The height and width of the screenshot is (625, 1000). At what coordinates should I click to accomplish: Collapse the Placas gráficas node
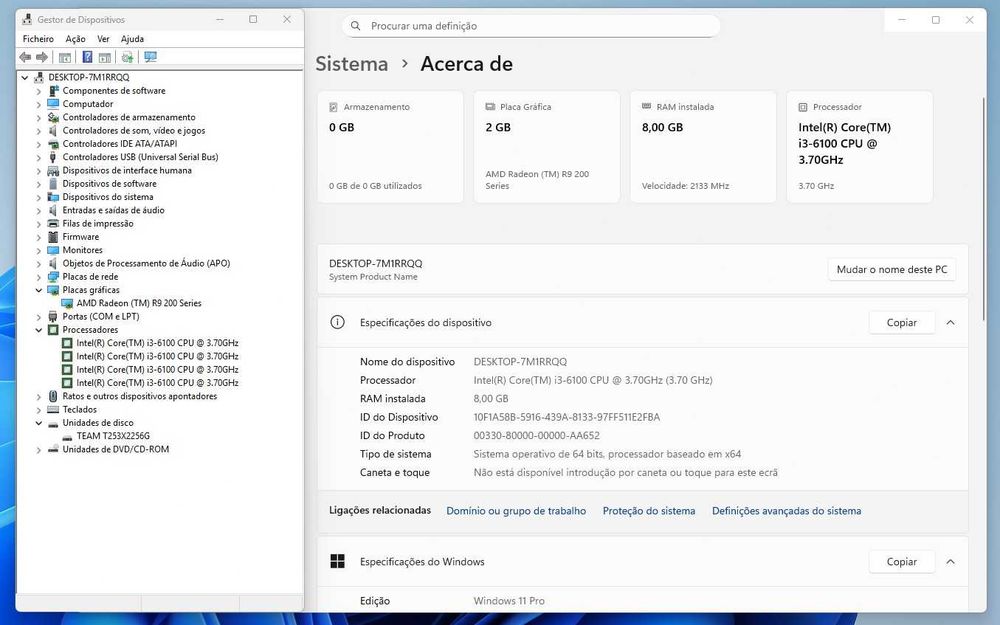[39, 290]
